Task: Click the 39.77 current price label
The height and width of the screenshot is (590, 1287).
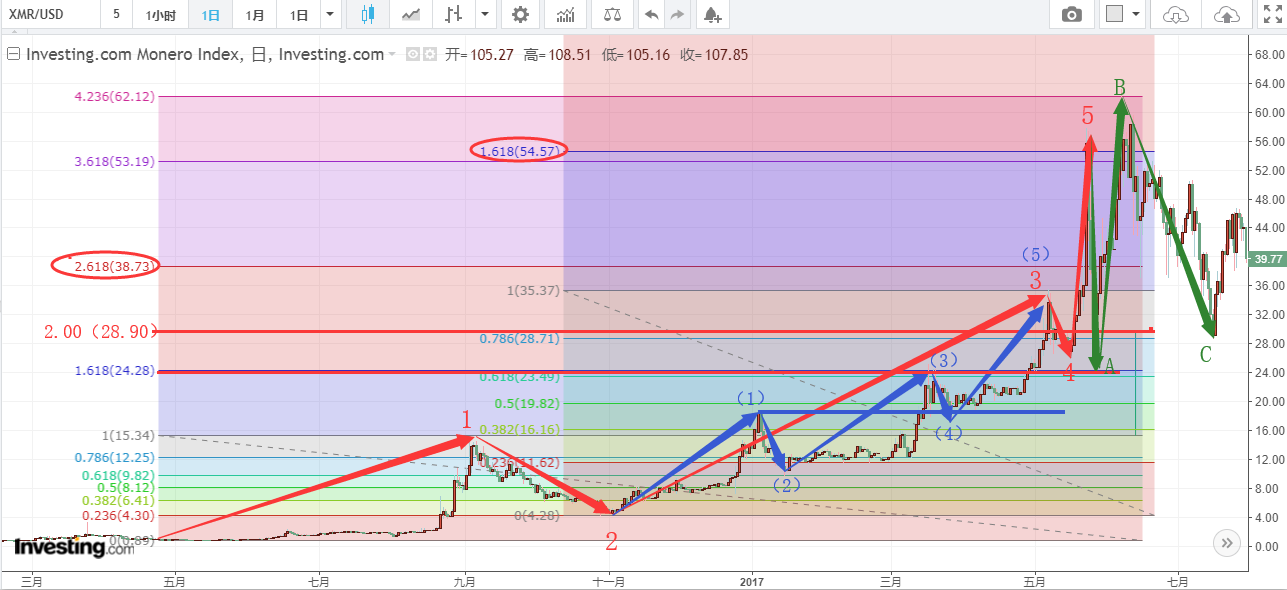Action: [x=1266, y=259]
